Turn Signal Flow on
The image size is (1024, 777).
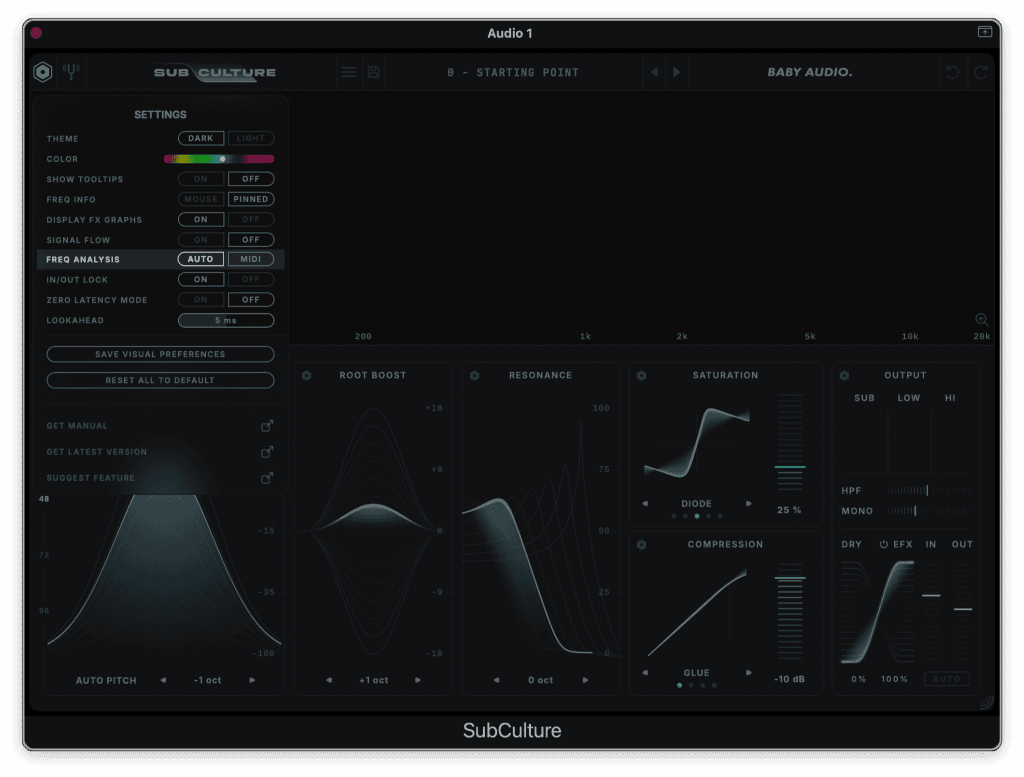click(200, 240)
